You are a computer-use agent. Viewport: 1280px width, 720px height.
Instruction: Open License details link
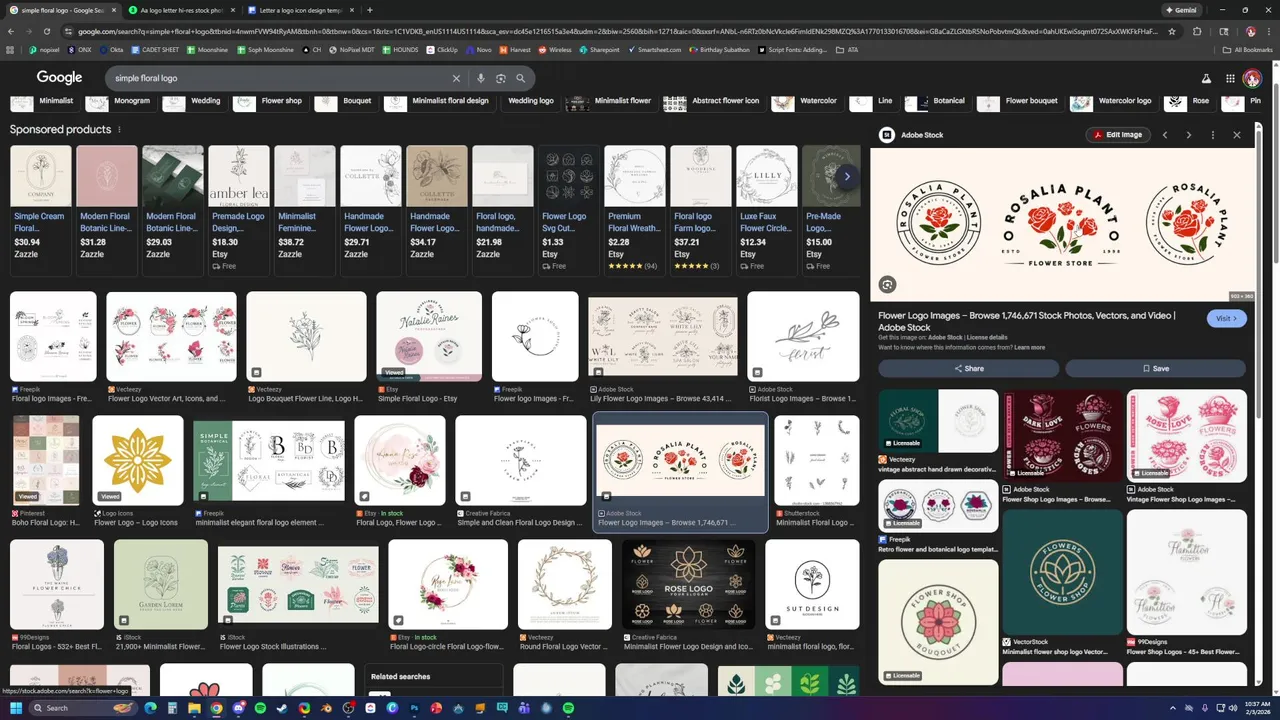(987, 338)
